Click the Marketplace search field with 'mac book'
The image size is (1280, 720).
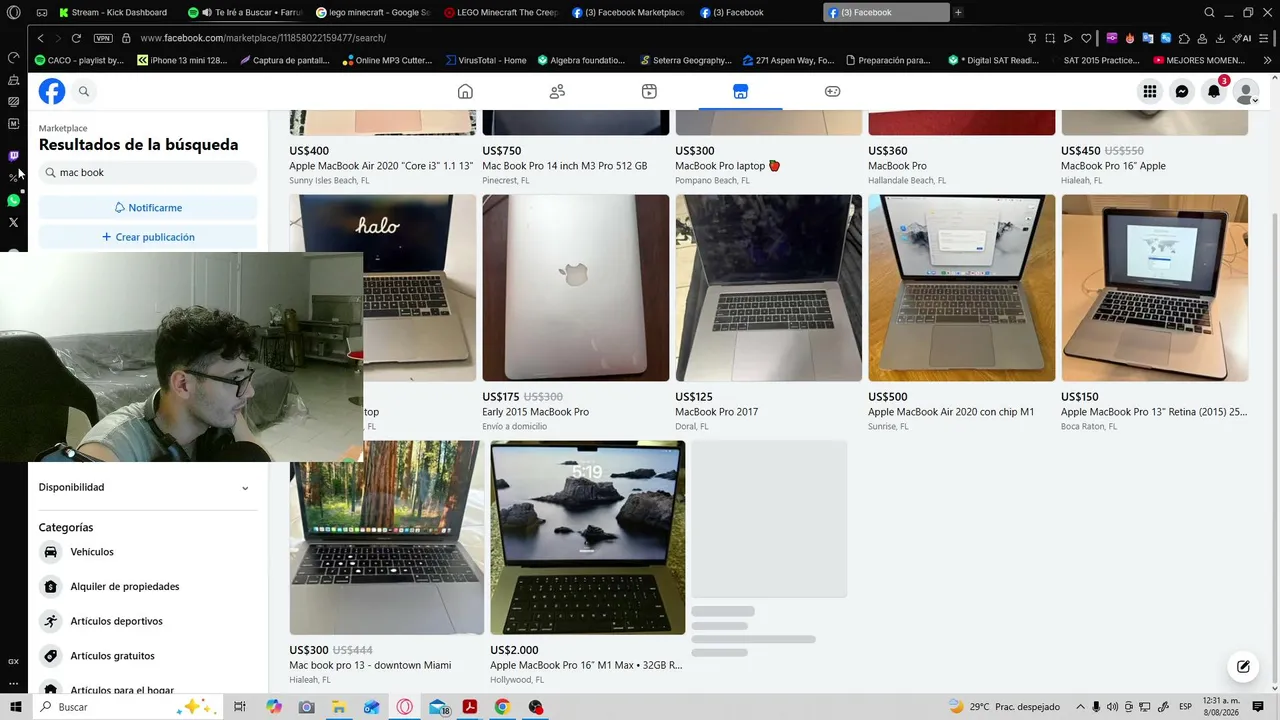tap(148, 173)
